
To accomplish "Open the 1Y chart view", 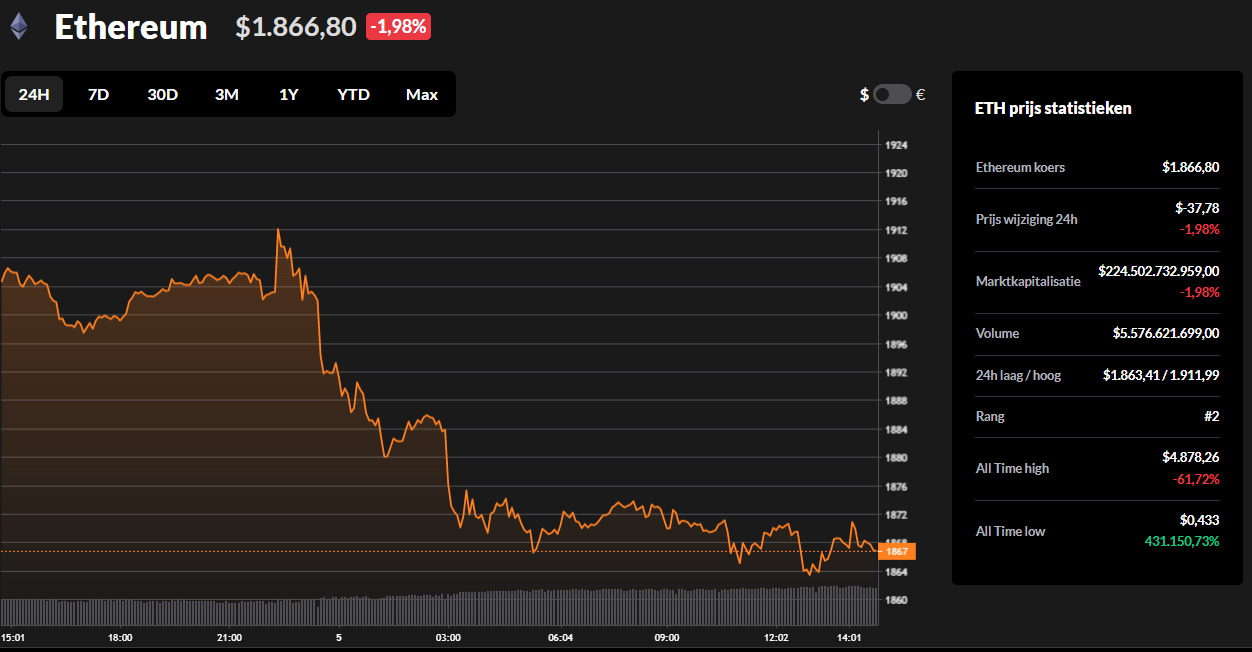I will (x=289, y=94).
